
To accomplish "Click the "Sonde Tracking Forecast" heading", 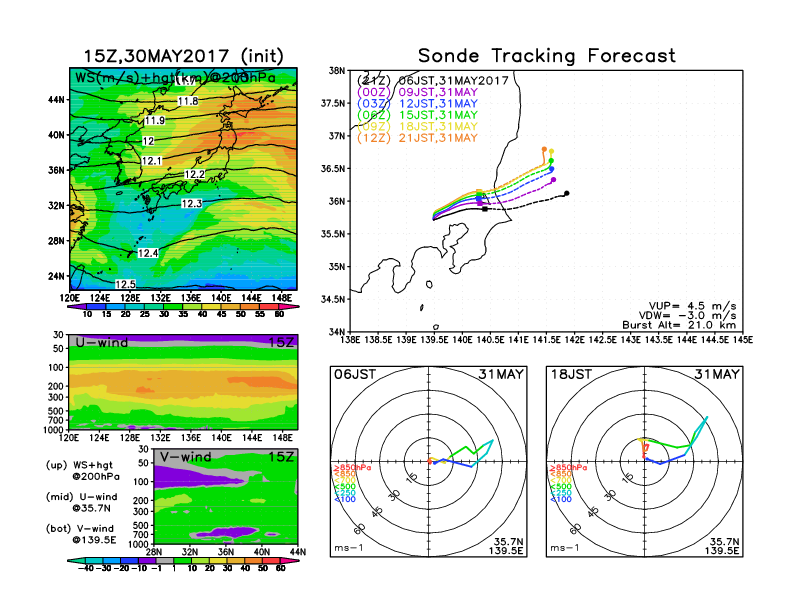I will (x=547, y=56).
